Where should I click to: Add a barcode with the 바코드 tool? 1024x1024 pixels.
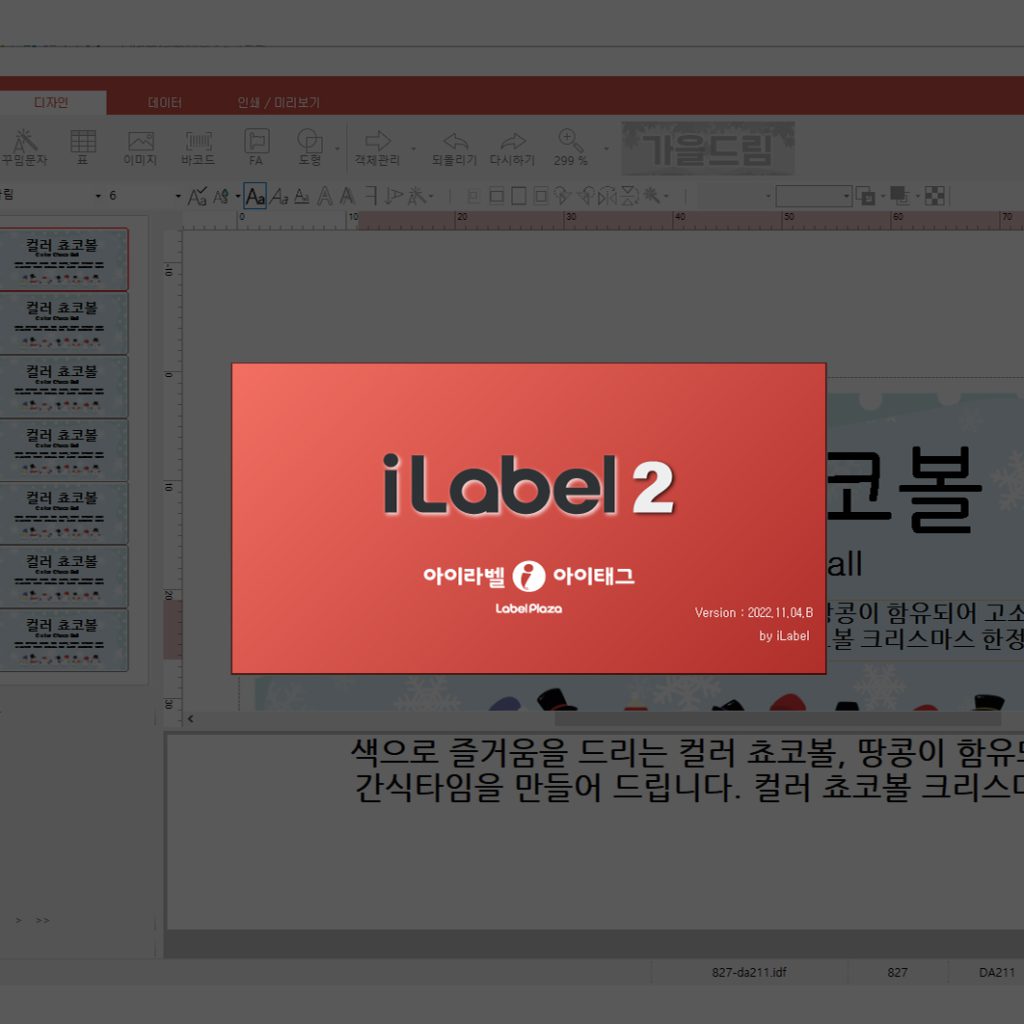pyautogui.click(x=198, y=148)
